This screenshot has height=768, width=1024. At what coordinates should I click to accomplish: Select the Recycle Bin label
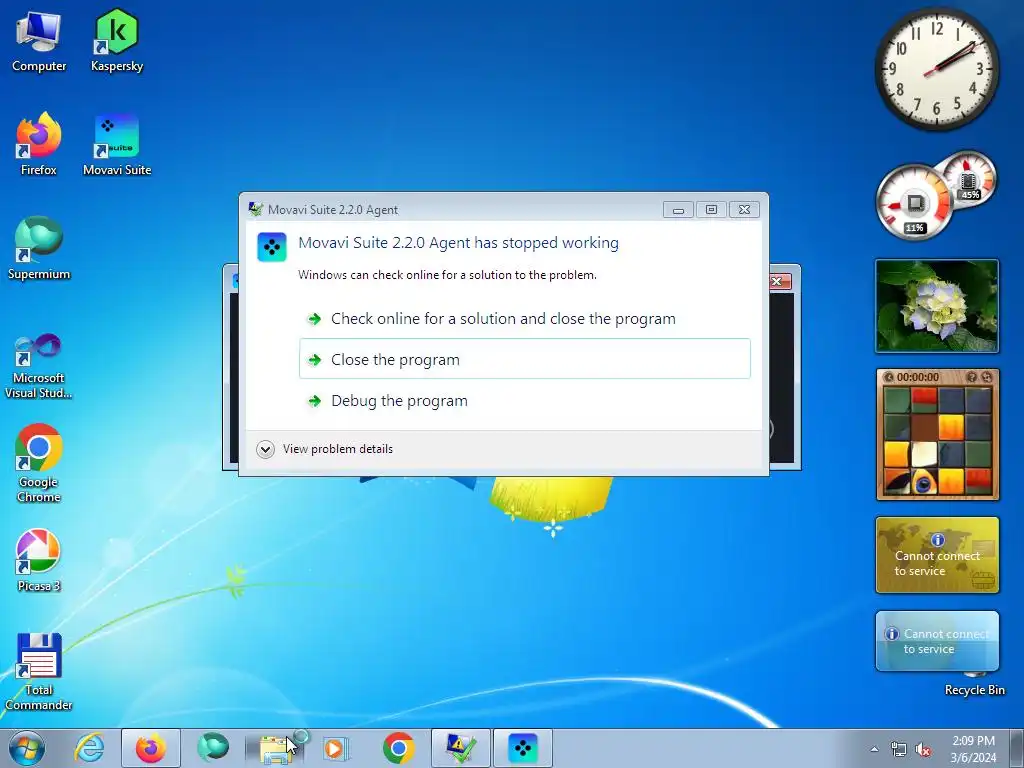[x=974, y=690]
